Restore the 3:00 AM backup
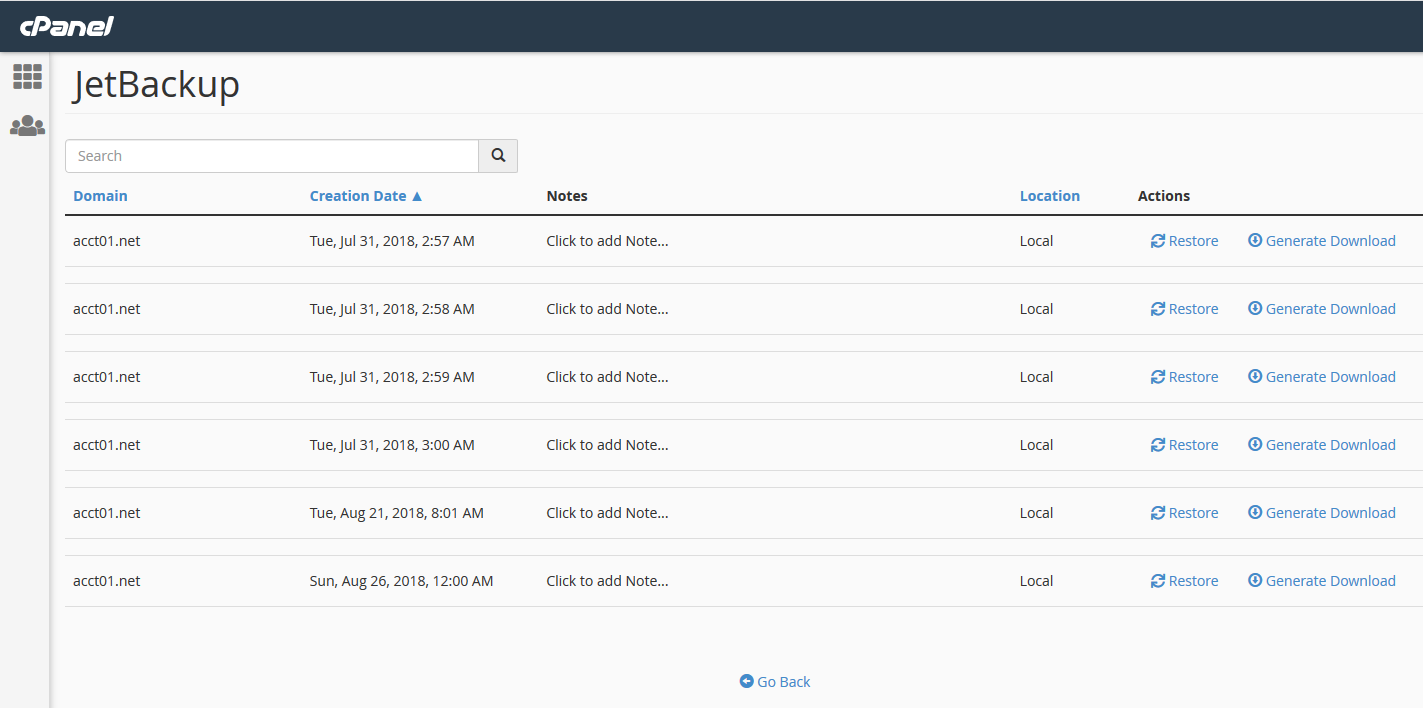Image resolution: width=1423 pixels, height=708 pixels. (1184, 445)
